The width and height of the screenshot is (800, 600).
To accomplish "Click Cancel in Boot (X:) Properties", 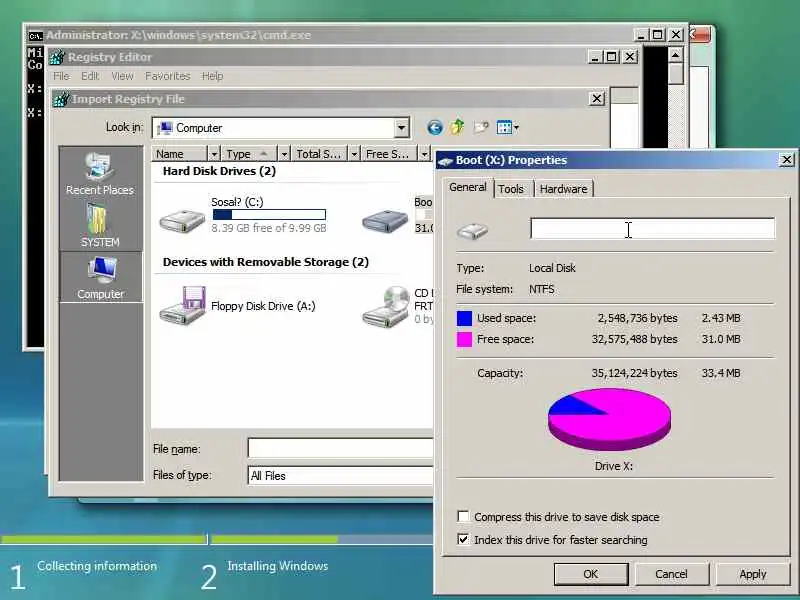I will 671,574.
